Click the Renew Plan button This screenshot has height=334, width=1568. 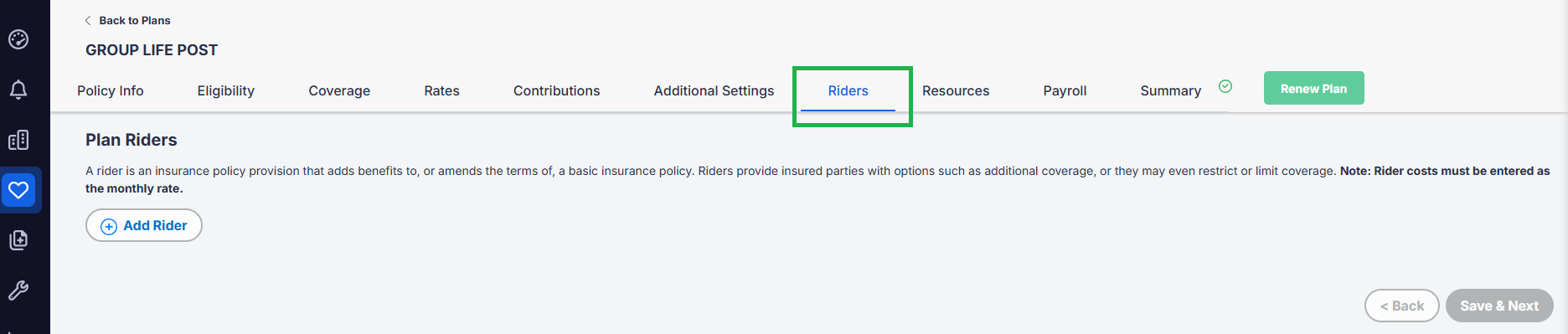pos(1313,88)
